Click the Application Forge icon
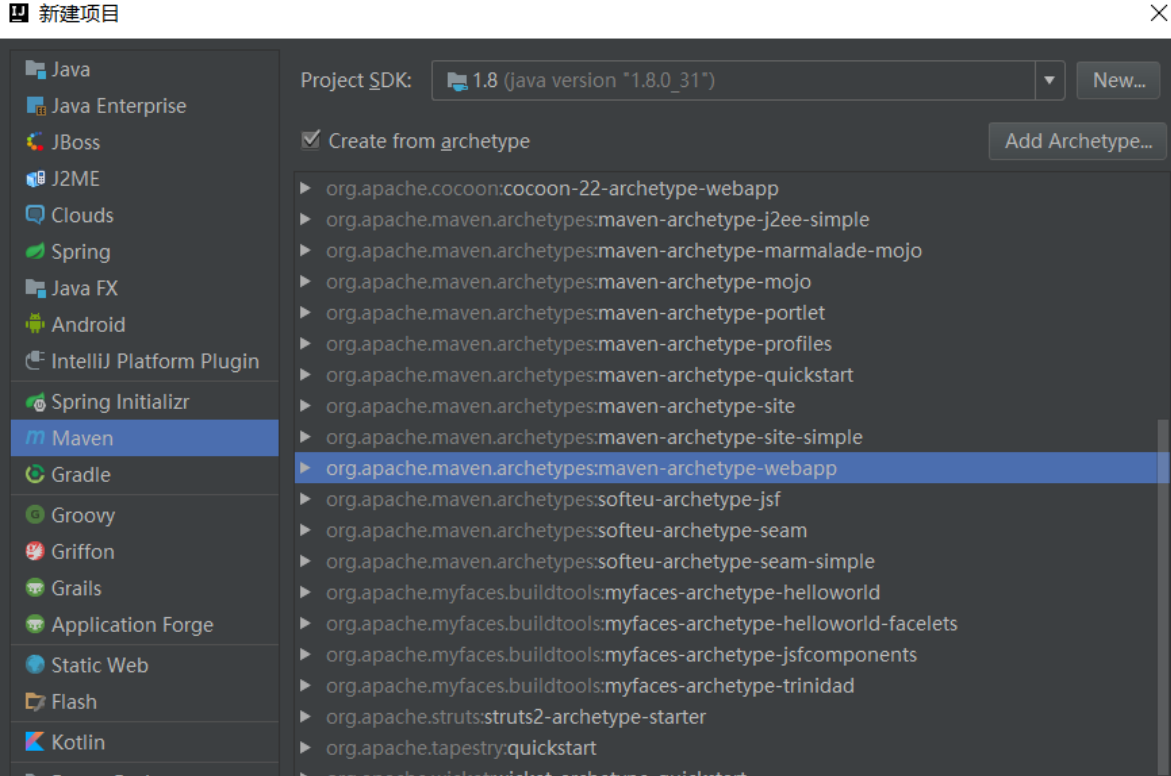 [x=35, y=624]
